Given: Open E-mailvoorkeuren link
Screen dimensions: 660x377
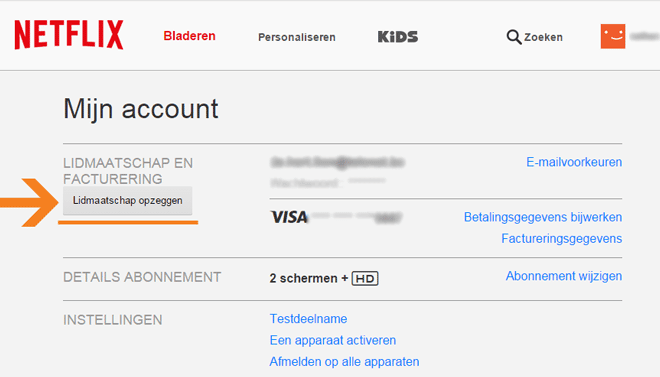Looking at the screenshot, I should (x=574, y=162).
